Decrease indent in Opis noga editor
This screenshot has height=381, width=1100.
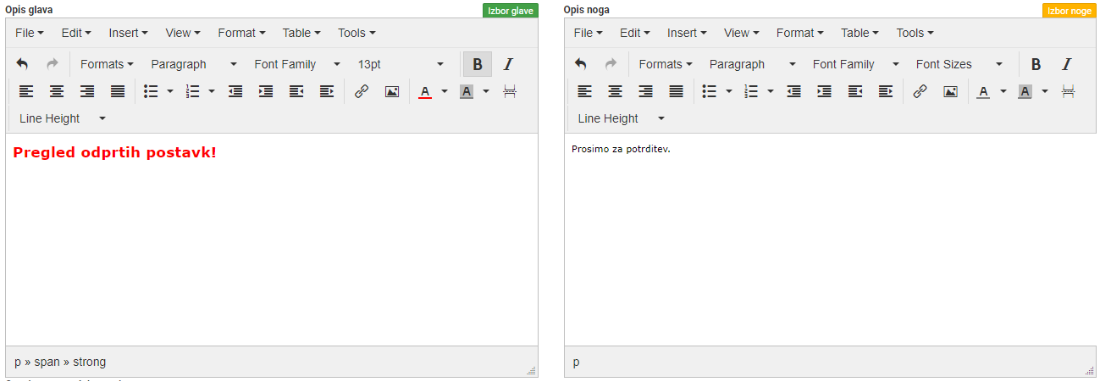pyautogui.click(x=794, y=91)
